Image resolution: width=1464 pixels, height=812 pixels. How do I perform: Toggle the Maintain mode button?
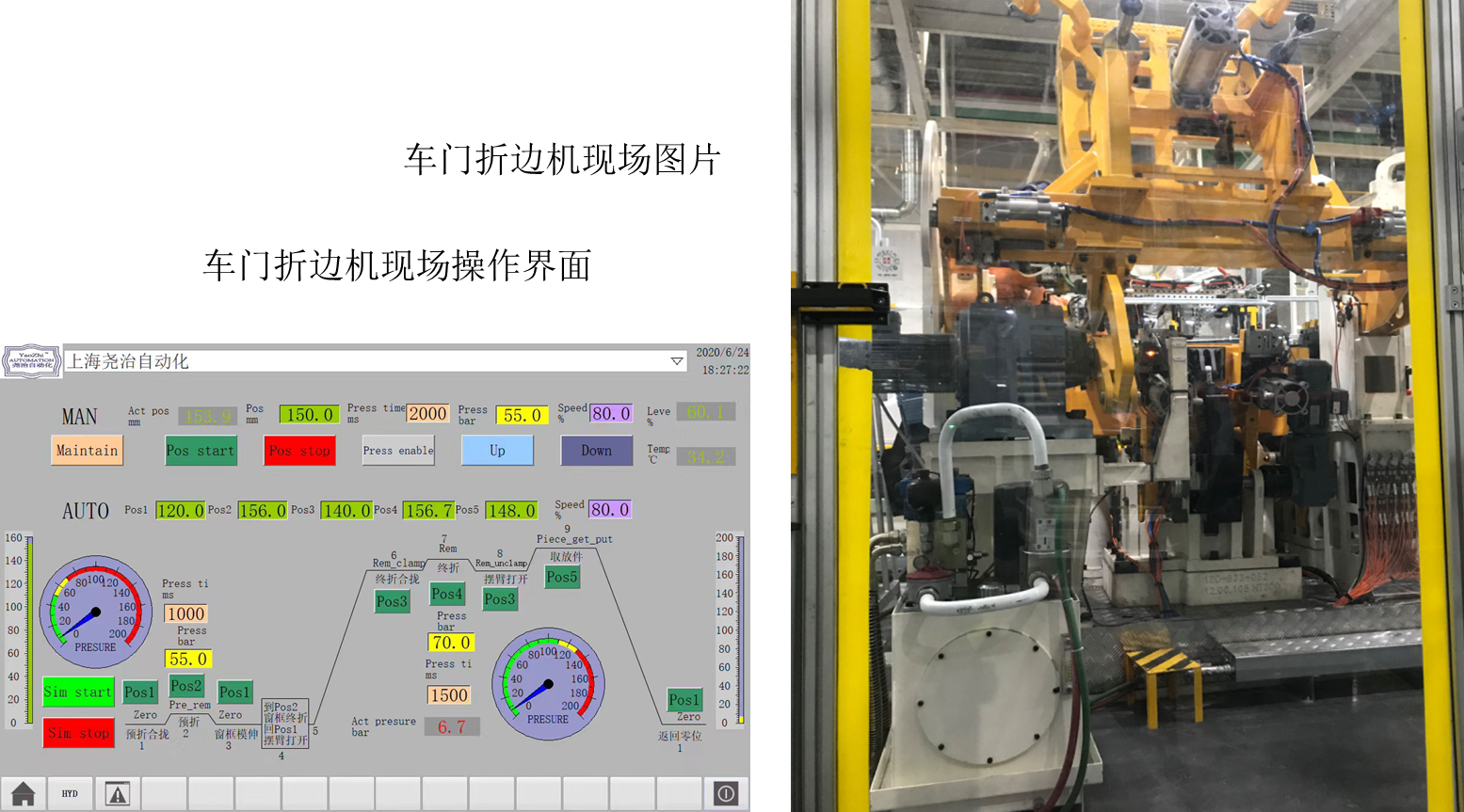87,451
